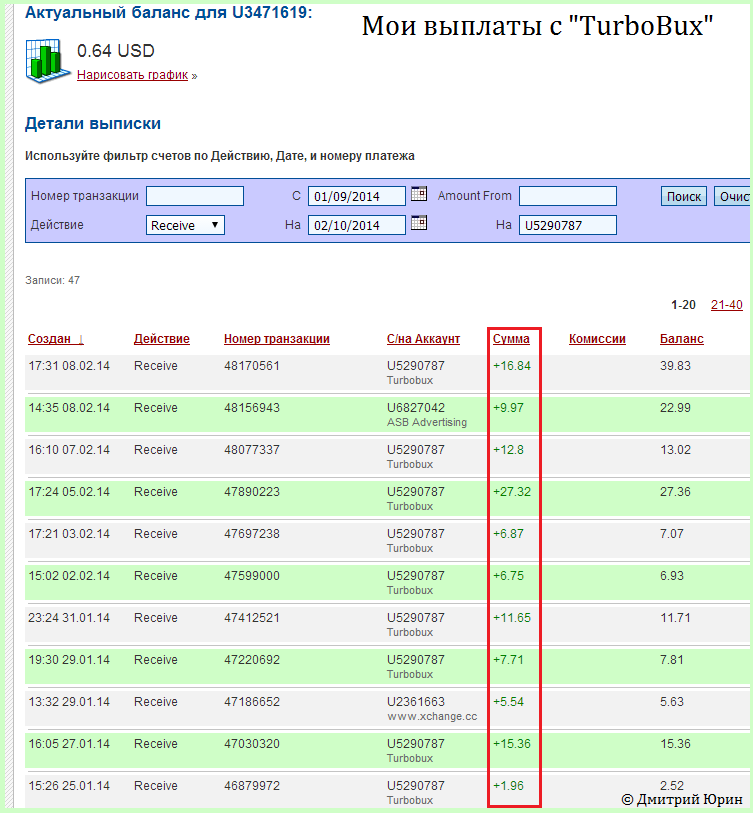The height and width of the screenshot is (813, 753).
Task: Select the amount +11.65
Action: (512, 618)
